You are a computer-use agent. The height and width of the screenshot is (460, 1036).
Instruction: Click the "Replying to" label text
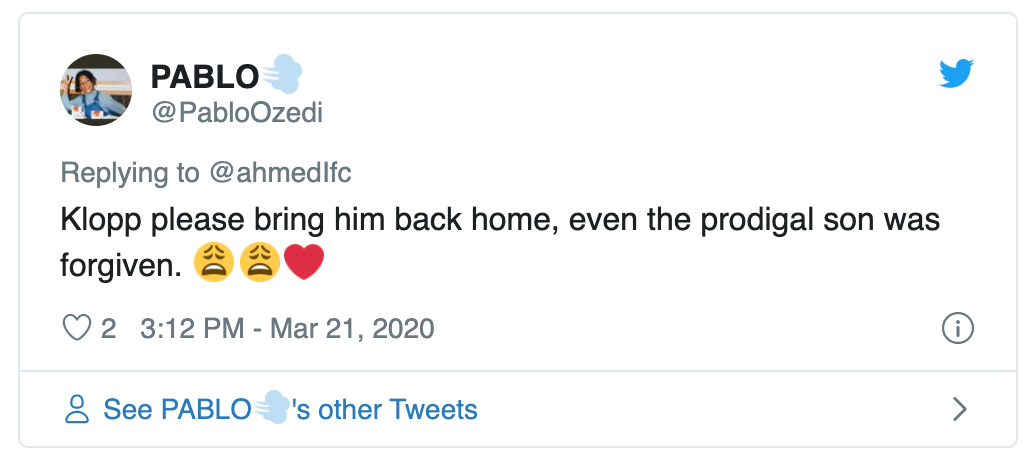point(130,172)
